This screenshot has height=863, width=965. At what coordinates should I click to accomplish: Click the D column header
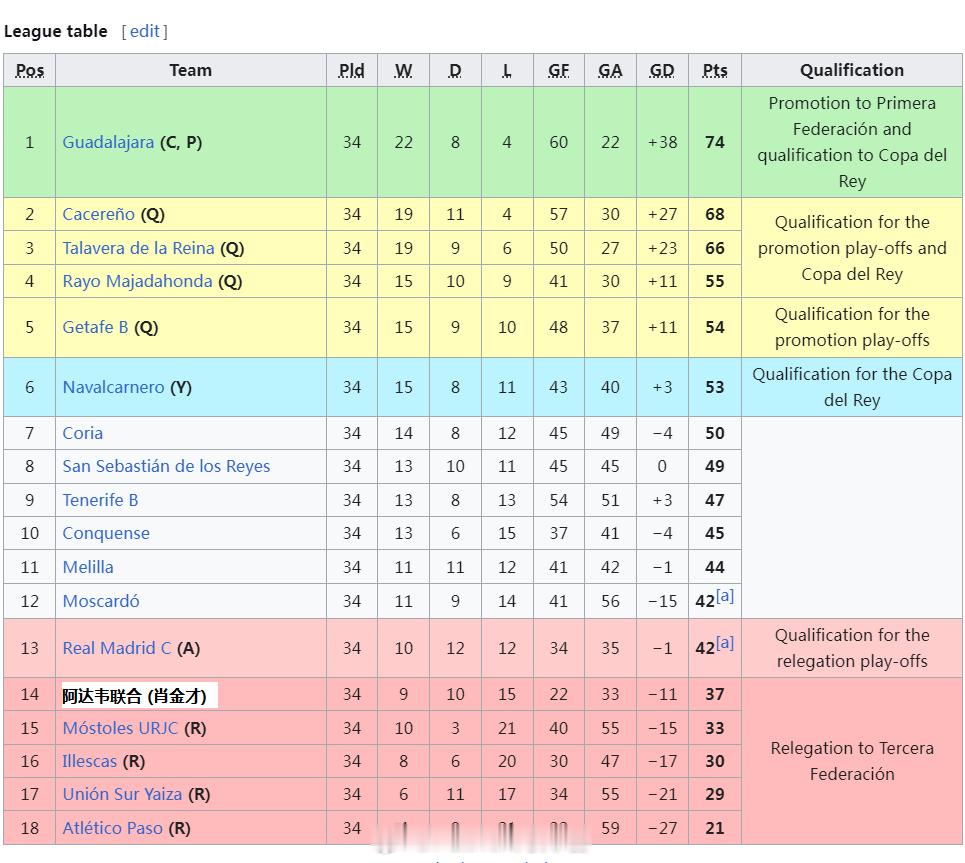(x=455, y=70)
